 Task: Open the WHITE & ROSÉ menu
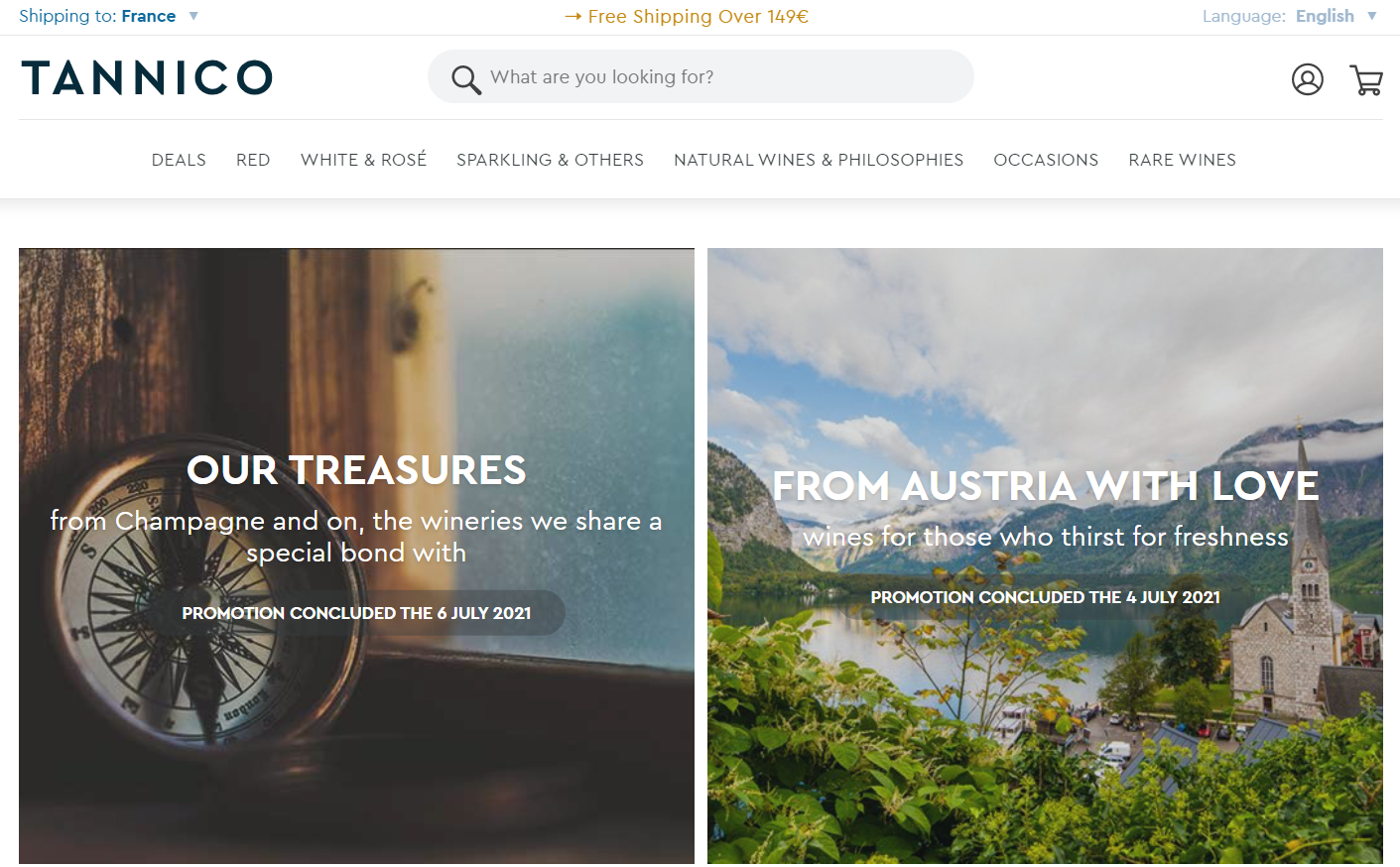pyautogui.click(x=363, y=160)
